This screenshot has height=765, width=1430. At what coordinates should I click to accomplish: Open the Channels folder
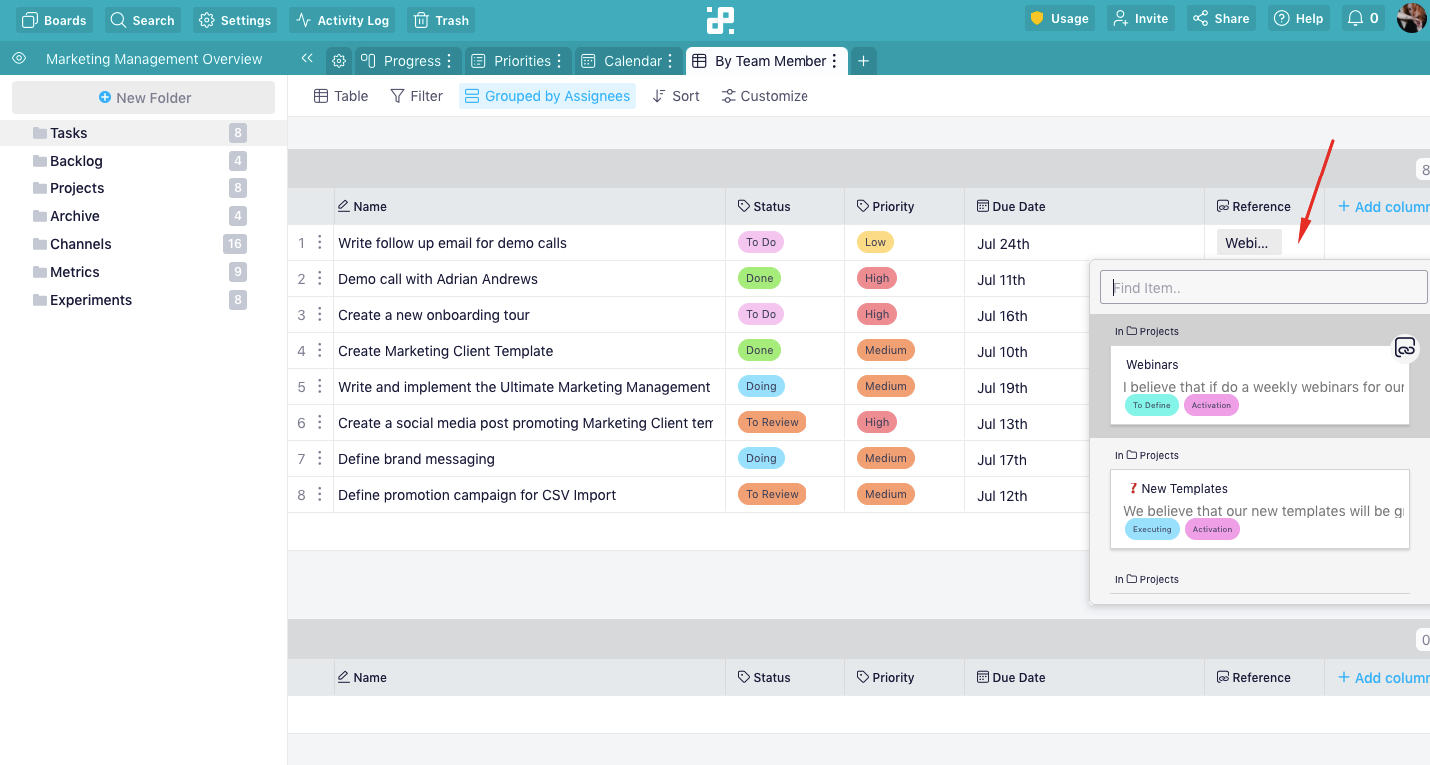click(x=143, y=244)
